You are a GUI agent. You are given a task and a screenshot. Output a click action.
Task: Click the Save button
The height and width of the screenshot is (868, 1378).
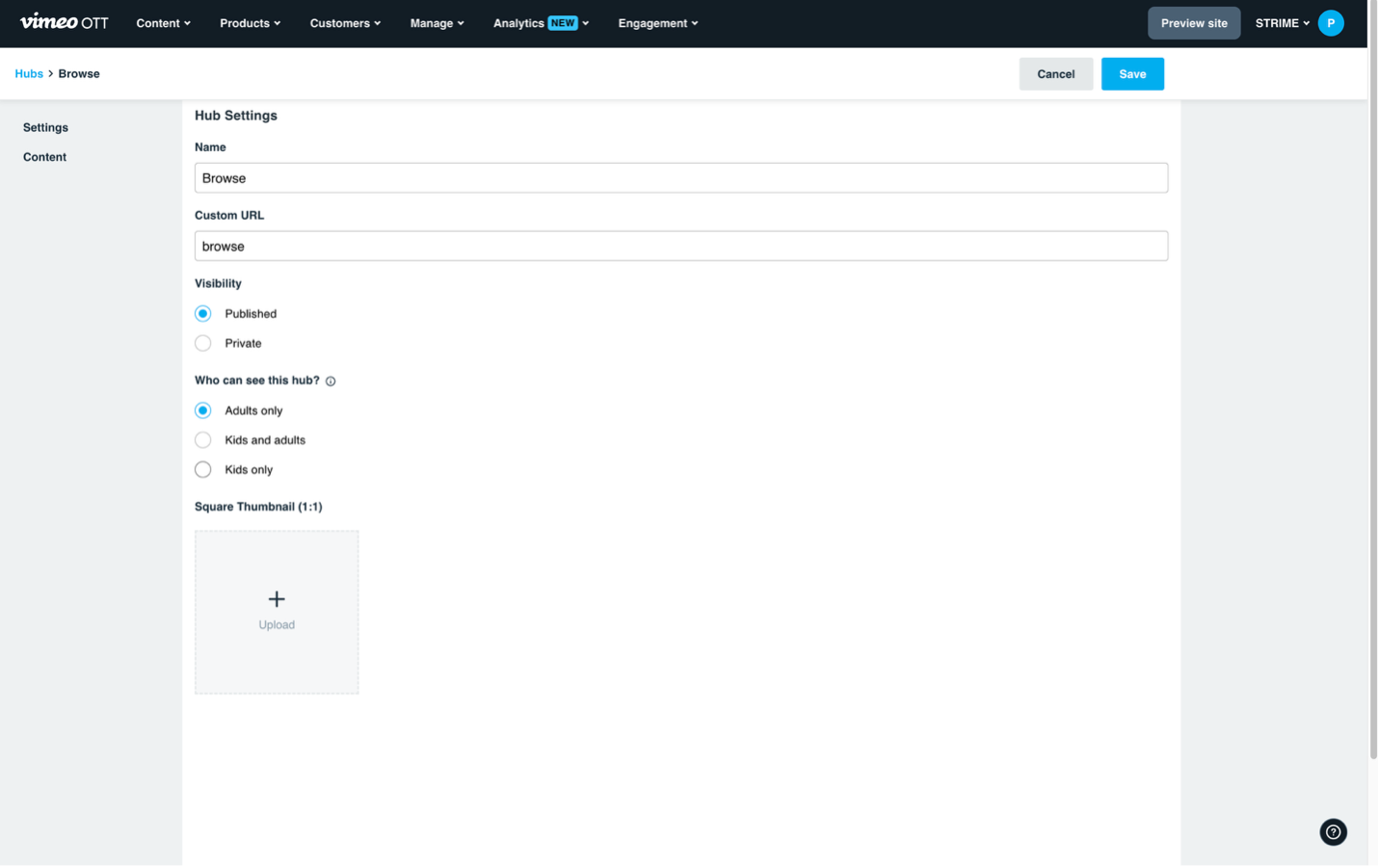1132,74
